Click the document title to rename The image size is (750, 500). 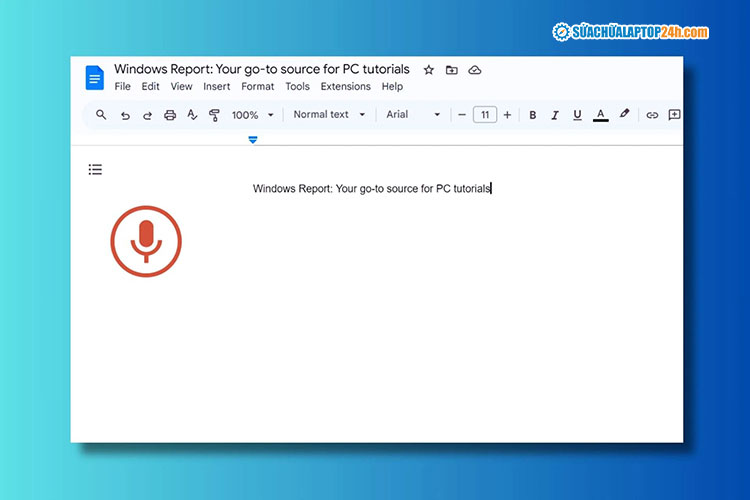262,69
